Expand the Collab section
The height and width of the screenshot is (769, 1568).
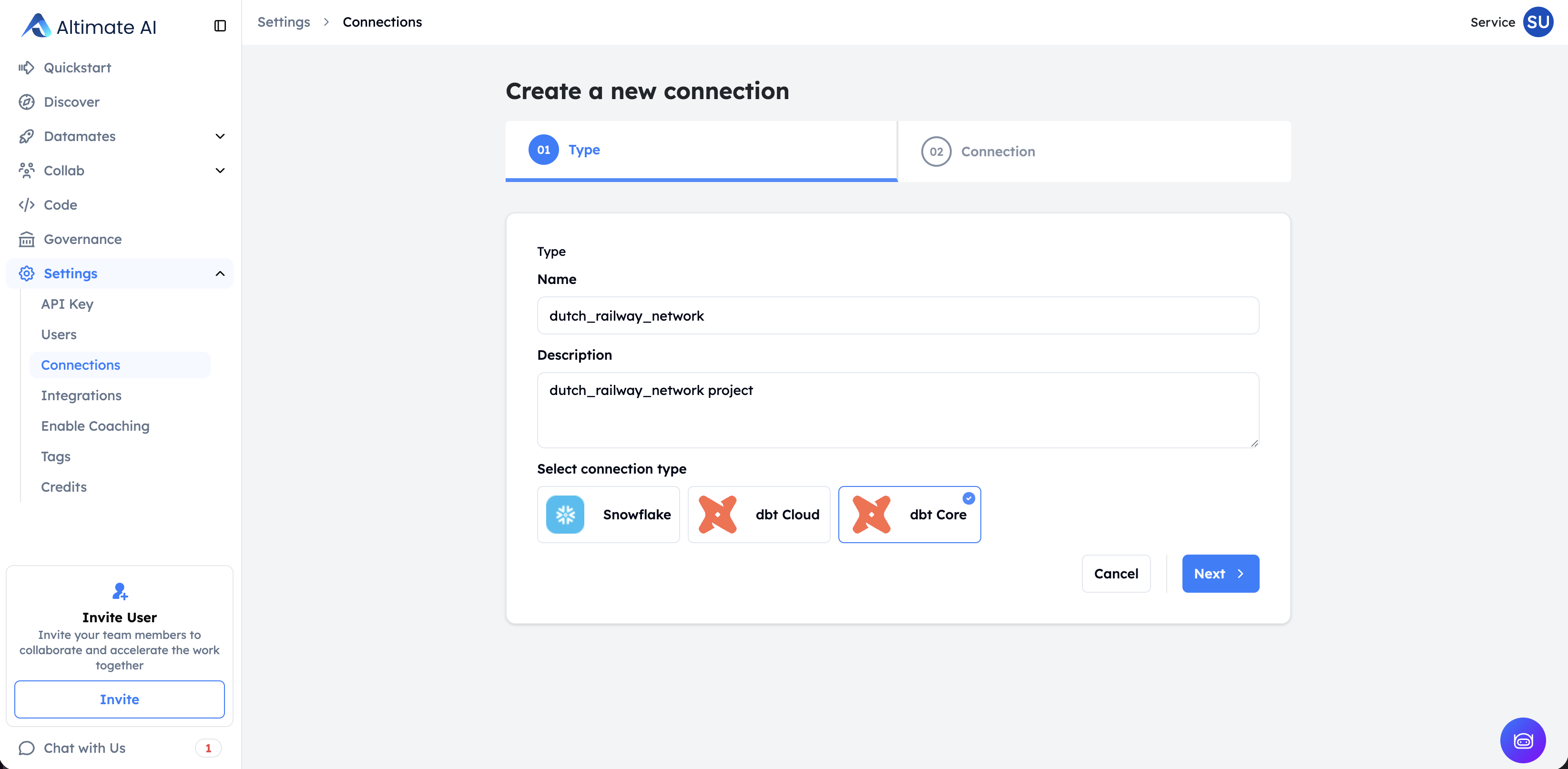click(x=220, y=171)
